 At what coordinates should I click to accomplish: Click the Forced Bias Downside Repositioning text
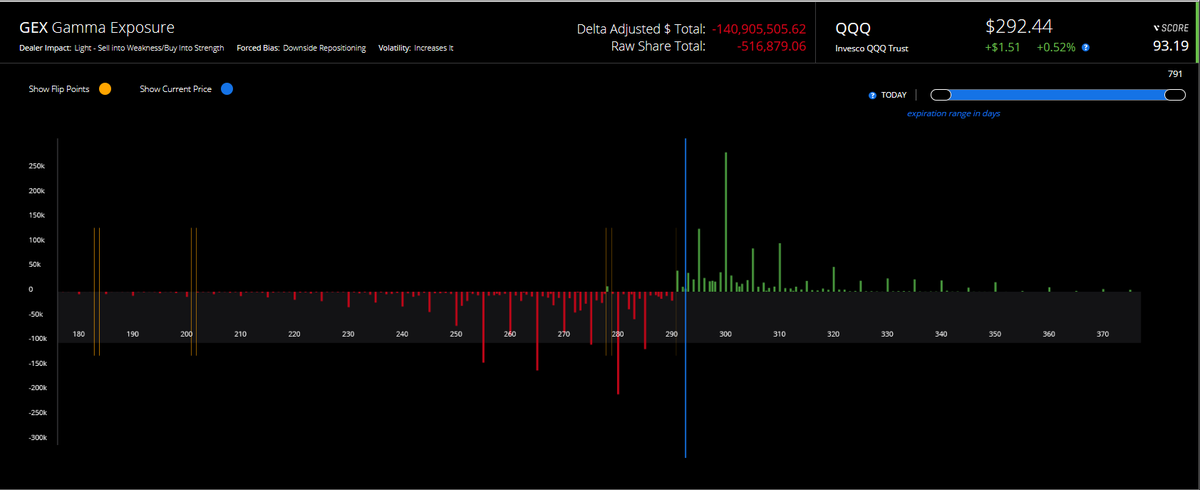[301, 48]
